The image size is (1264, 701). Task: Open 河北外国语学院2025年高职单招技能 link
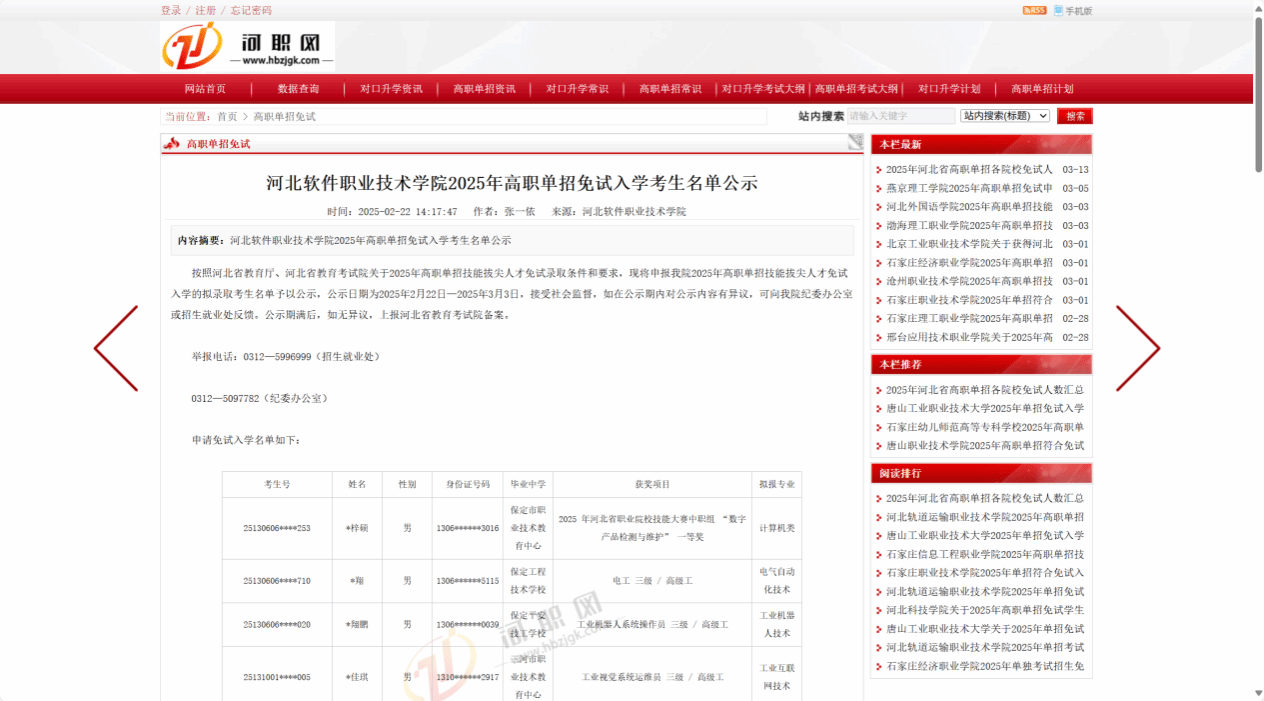[x=969, y=207]
